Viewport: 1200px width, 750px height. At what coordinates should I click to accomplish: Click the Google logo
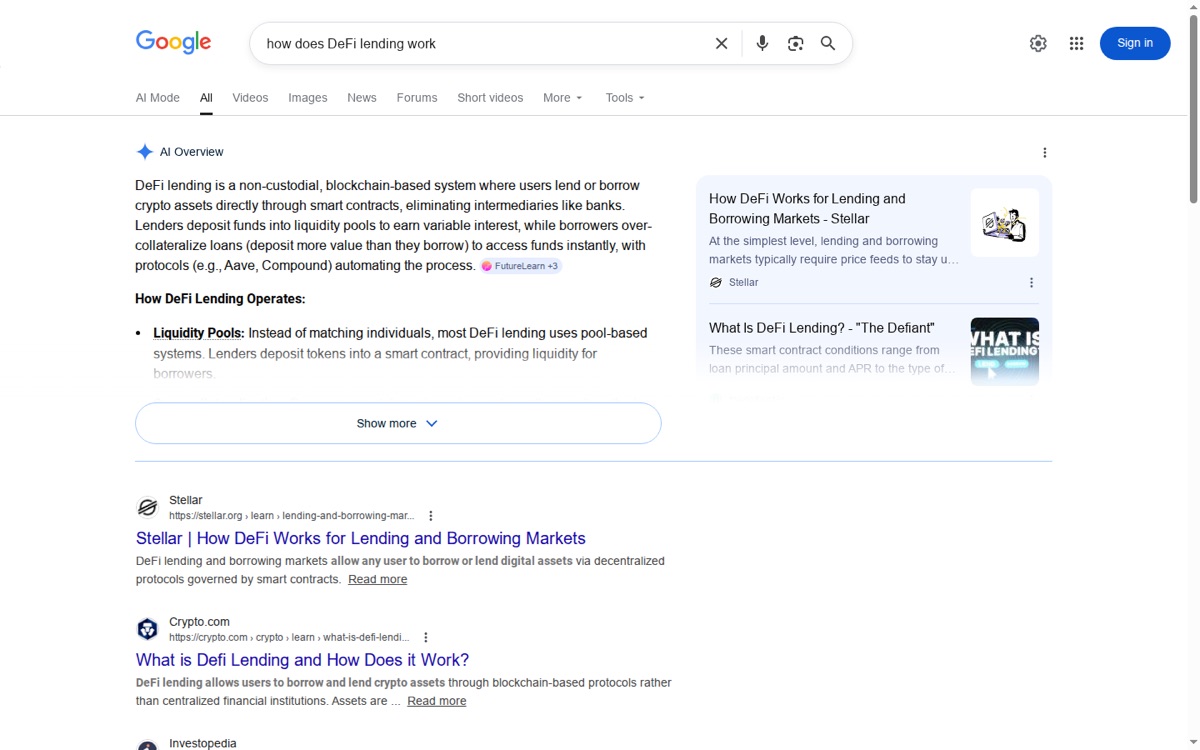click(x=174, y=42)
